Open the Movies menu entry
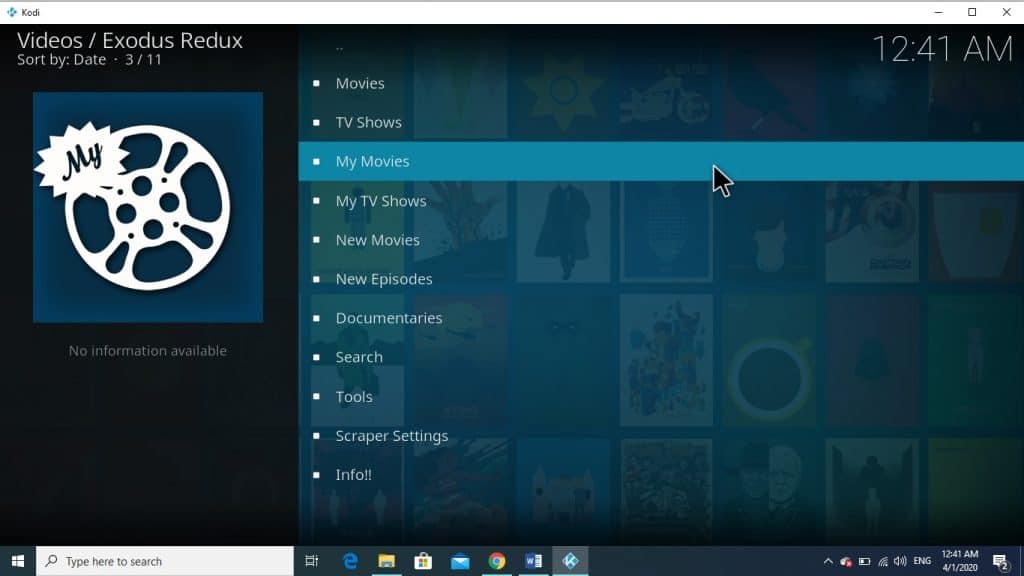Viewport: 1024px width, 576px height. 661,83
